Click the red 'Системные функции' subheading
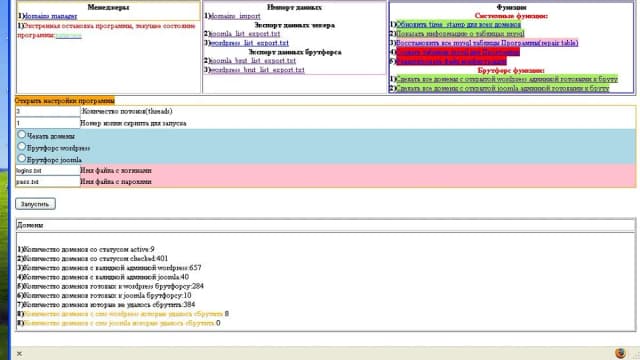 tap(511, 16)
